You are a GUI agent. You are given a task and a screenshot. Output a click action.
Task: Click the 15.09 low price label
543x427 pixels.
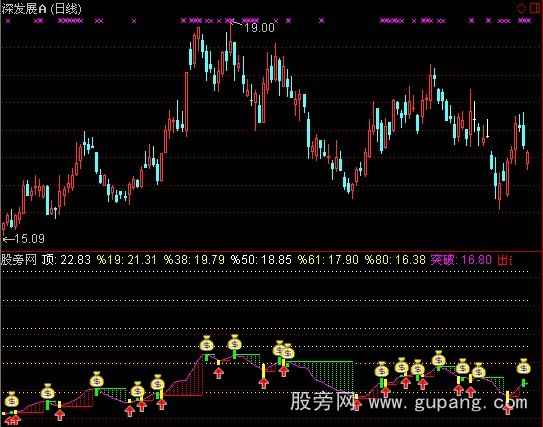tap(30, 239)
